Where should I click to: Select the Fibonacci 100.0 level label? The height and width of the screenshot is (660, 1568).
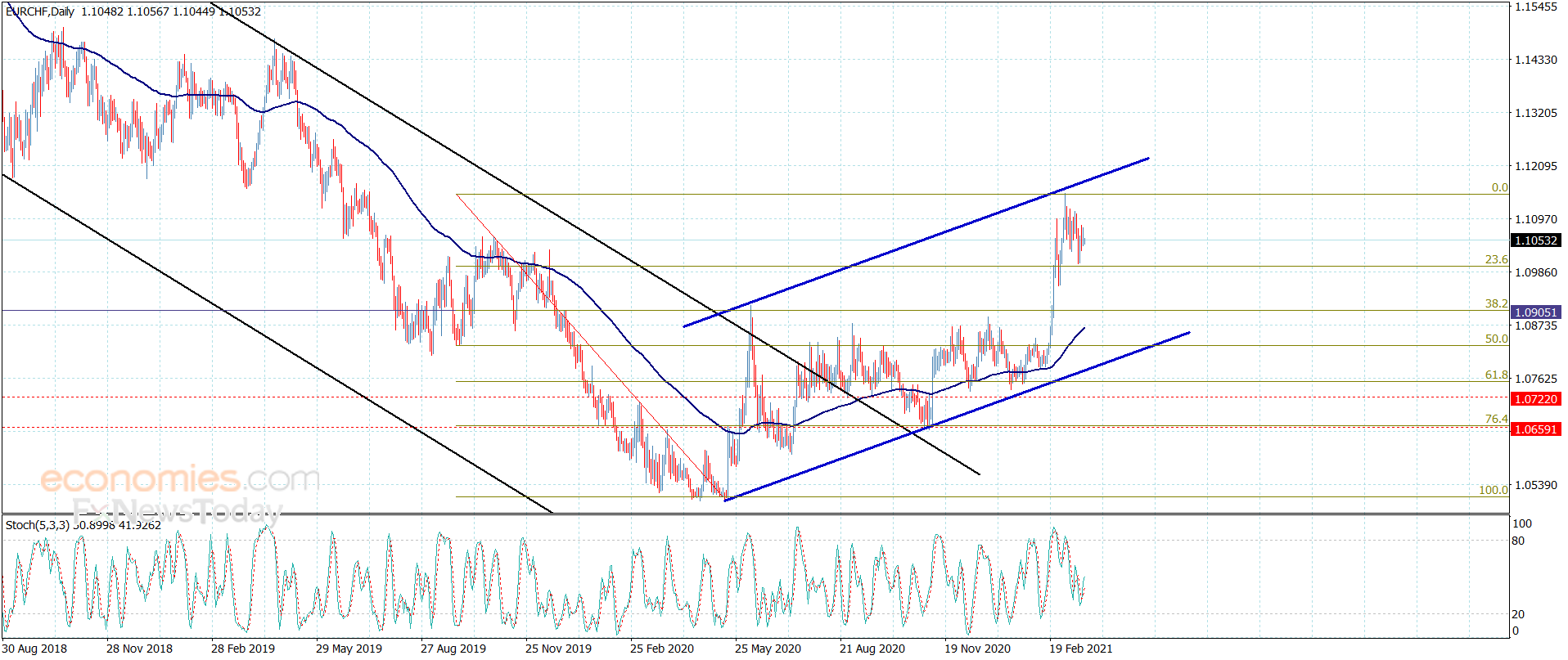[x=1493, y=490]
